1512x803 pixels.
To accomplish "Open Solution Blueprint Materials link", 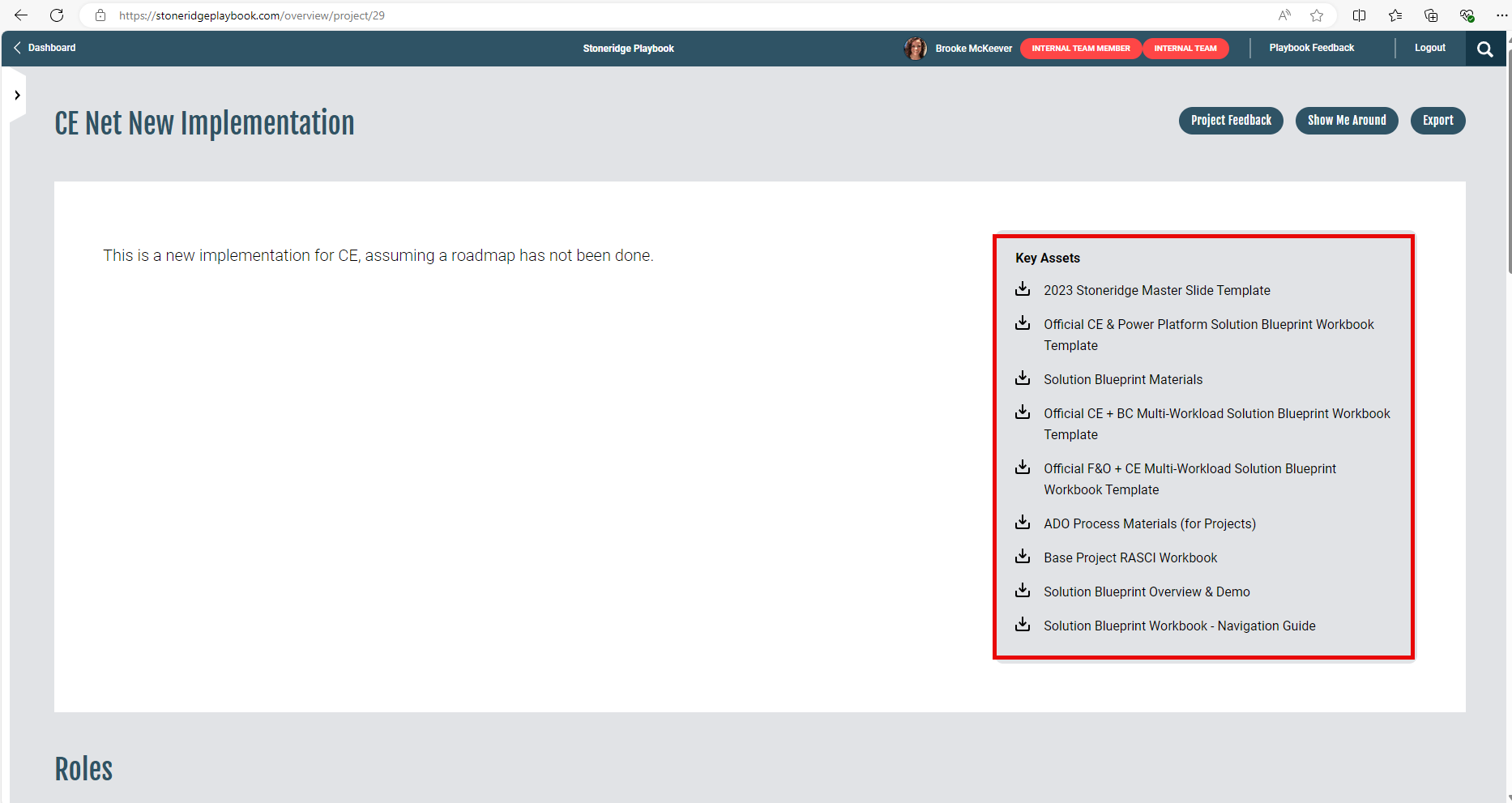I will pos(1123,379).
